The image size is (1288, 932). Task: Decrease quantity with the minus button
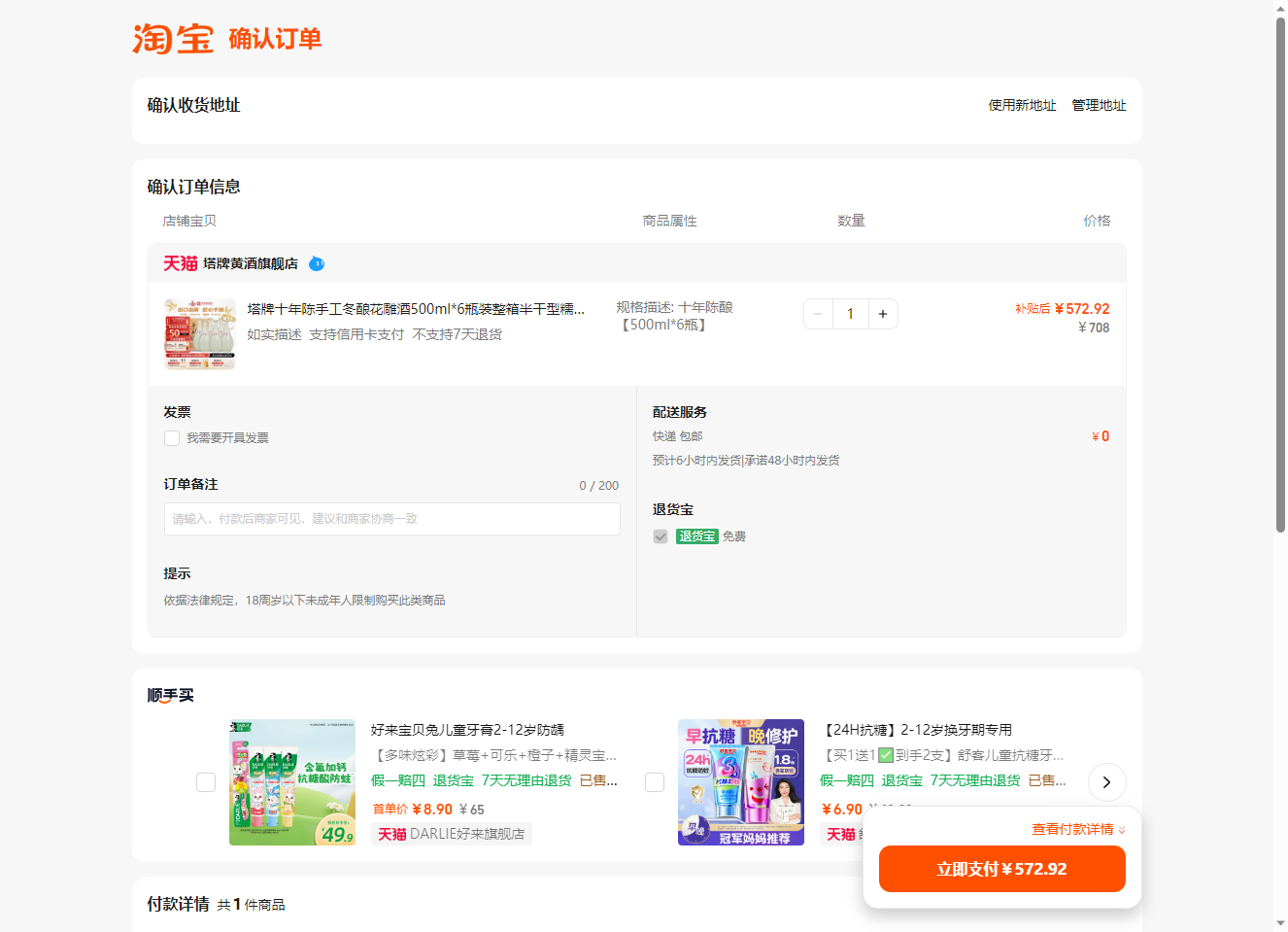(x=818, y=314)
